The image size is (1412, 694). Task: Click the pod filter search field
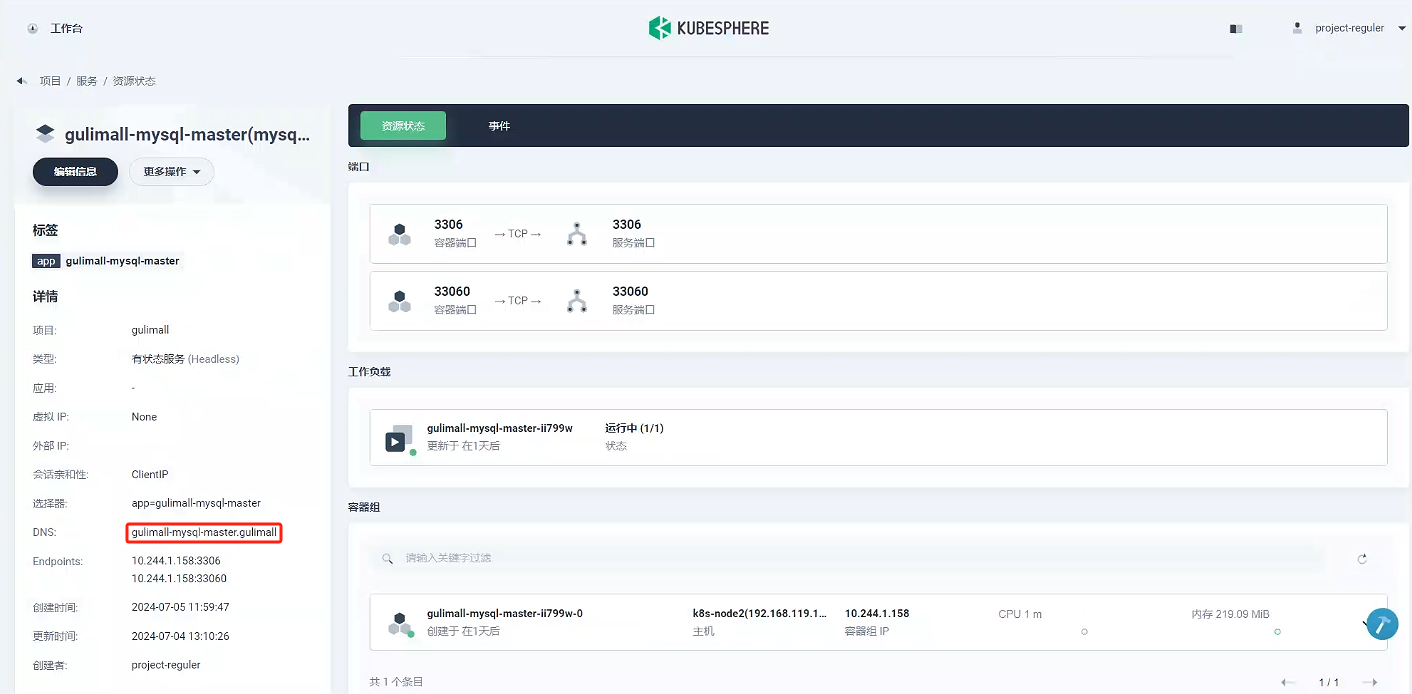point(848,559)
